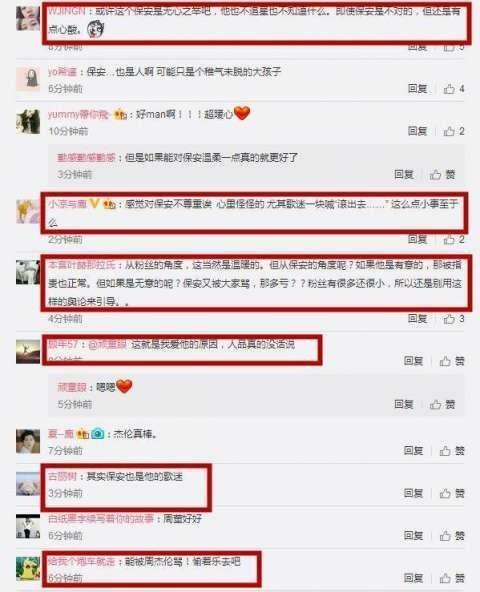Click the @ mention in 人品真的没话说 comment
480x592 pixels.
click(x=107, y=344)
